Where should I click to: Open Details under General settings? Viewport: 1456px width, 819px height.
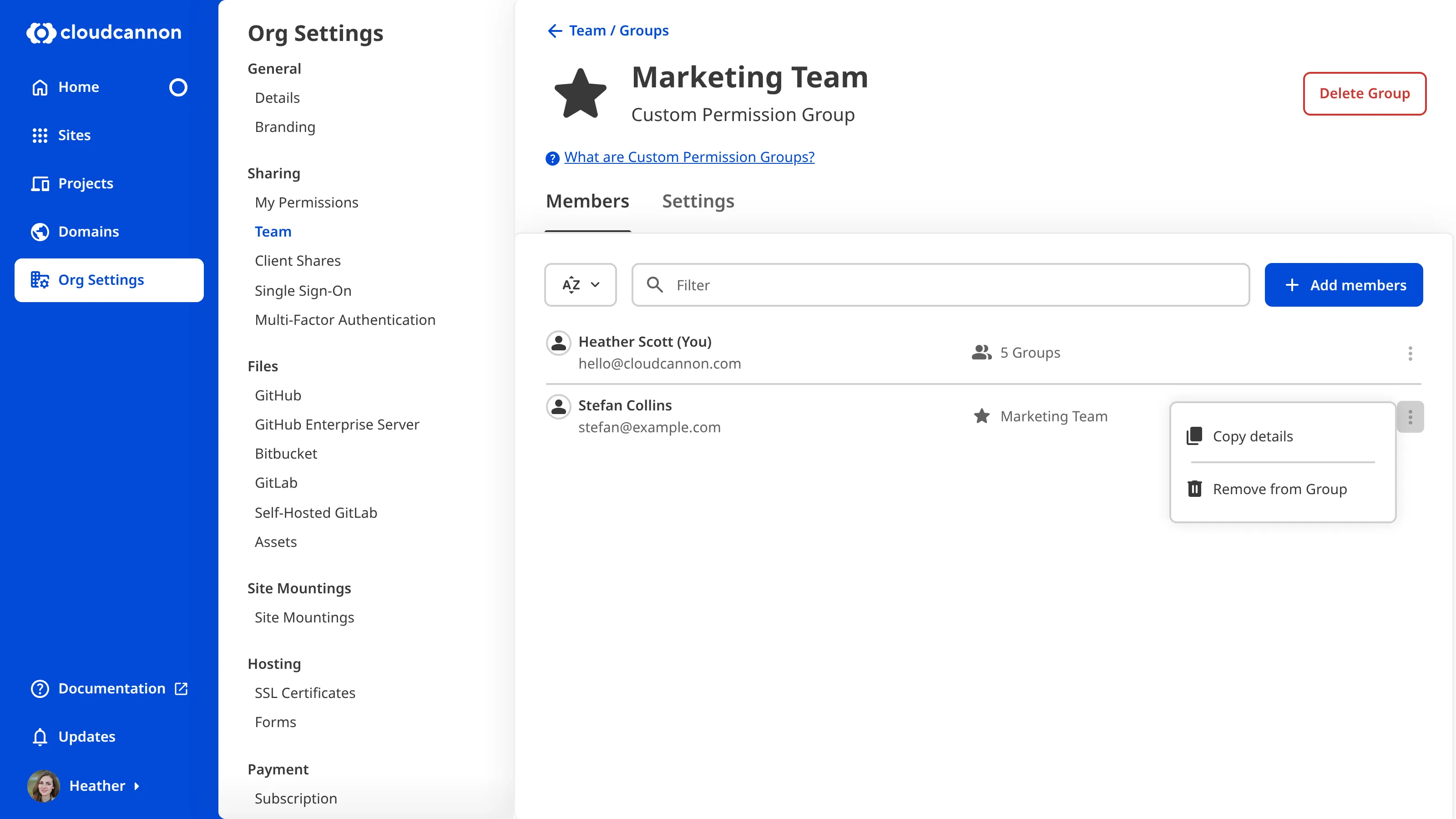[277, 98]
